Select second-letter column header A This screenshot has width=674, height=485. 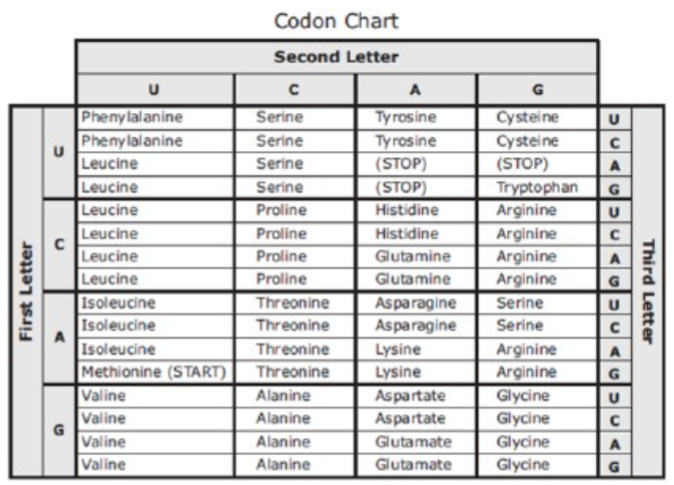pos(416,89)
